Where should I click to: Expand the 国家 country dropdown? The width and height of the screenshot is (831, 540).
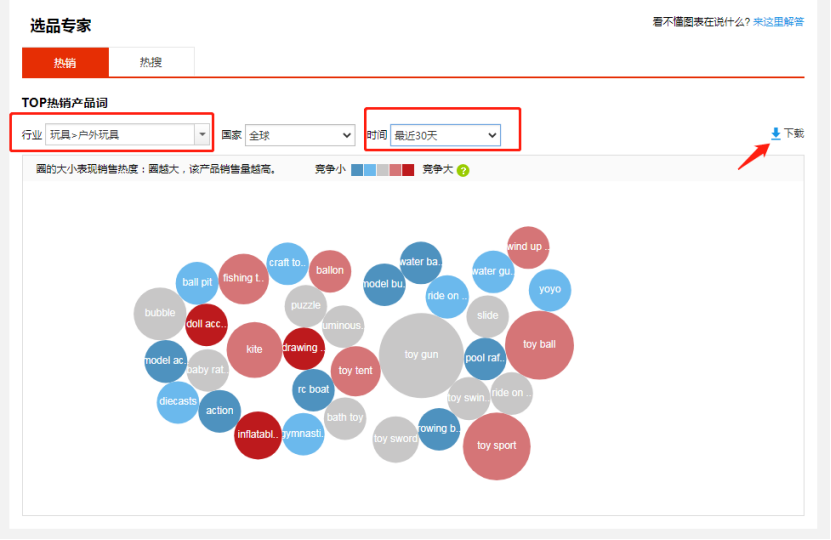click(299, 135)
